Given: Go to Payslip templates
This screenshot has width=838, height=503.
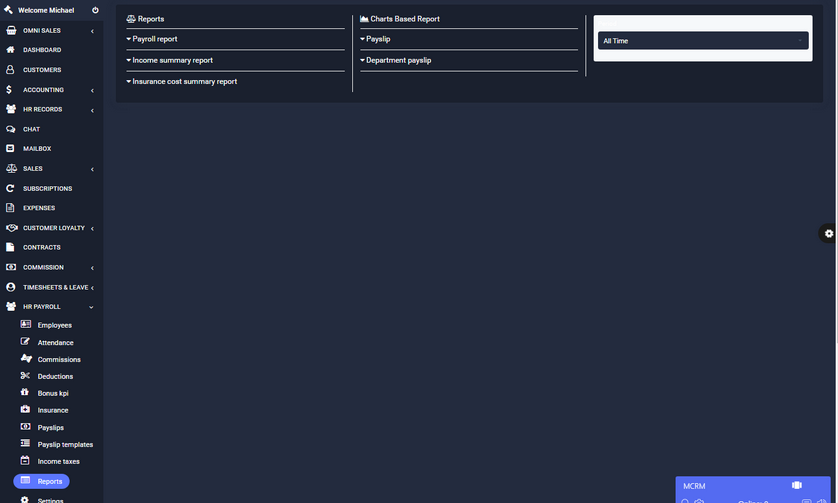Looking at the screenshot, I should pos(65,444).
